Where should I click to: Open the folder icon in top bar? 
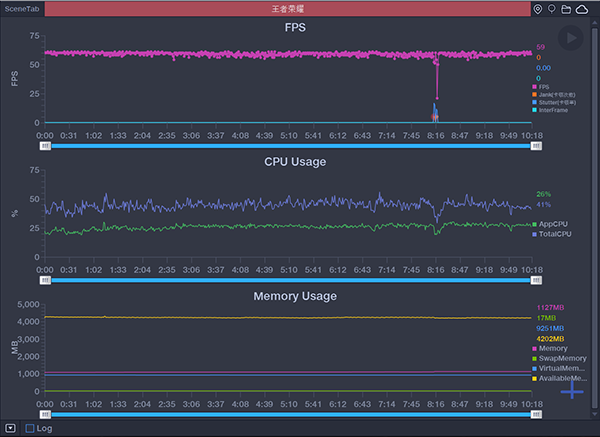click(566, 9)
